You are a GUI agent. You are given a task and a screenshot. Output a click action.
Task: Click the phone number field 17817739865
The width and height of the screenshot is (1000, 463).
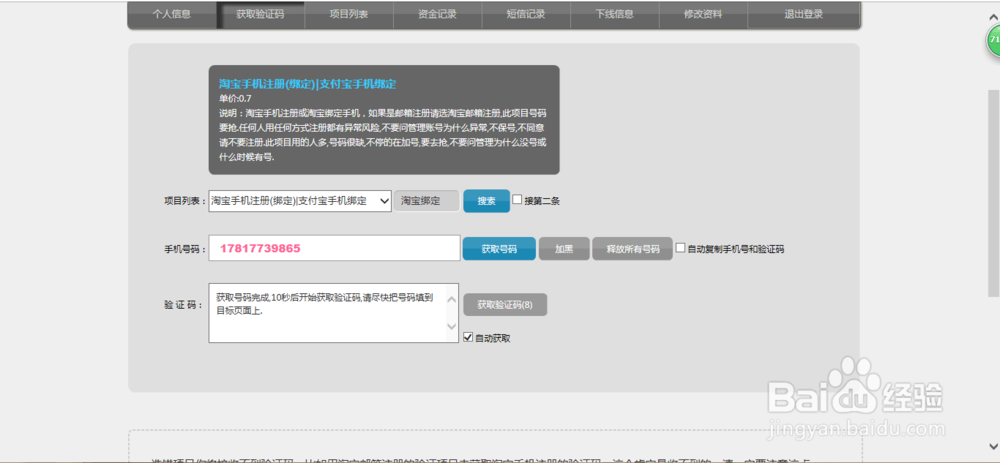coord(334,248)
